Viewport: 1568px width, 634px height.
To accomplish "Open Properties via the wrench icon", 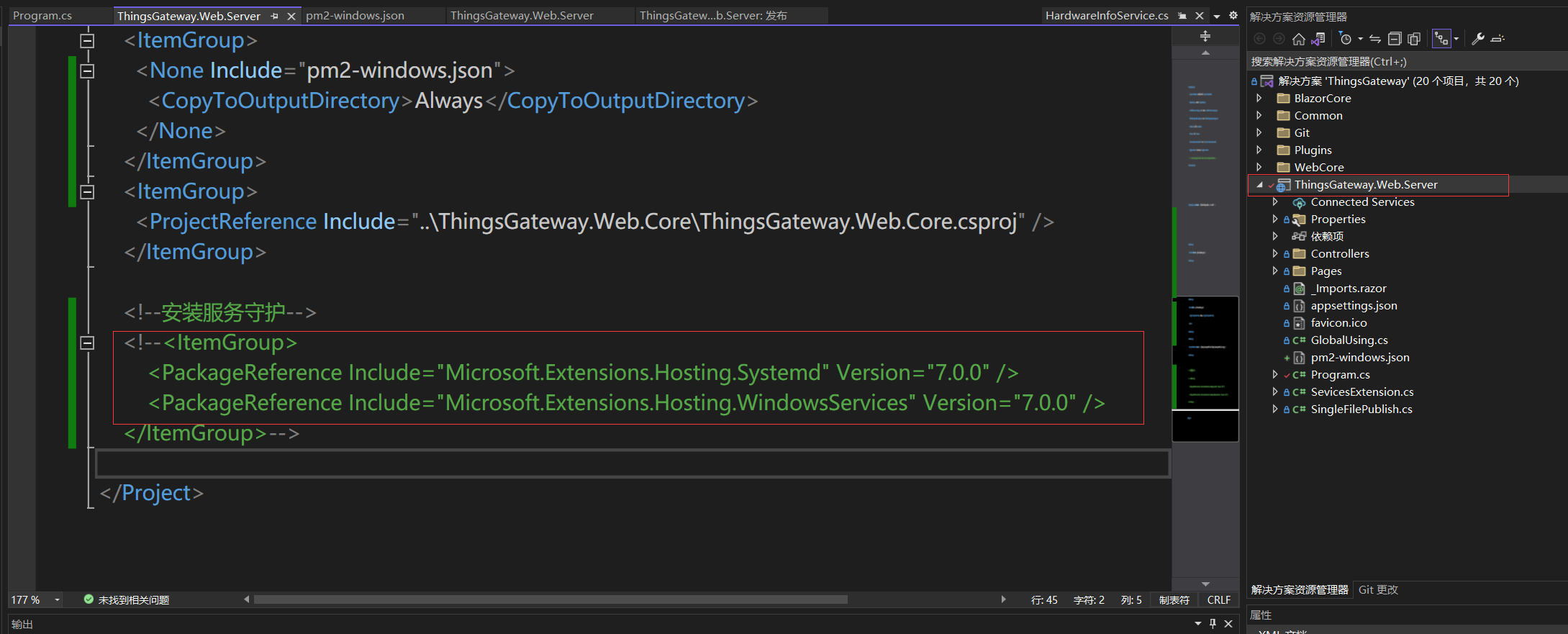I will tap(1478, 39).
